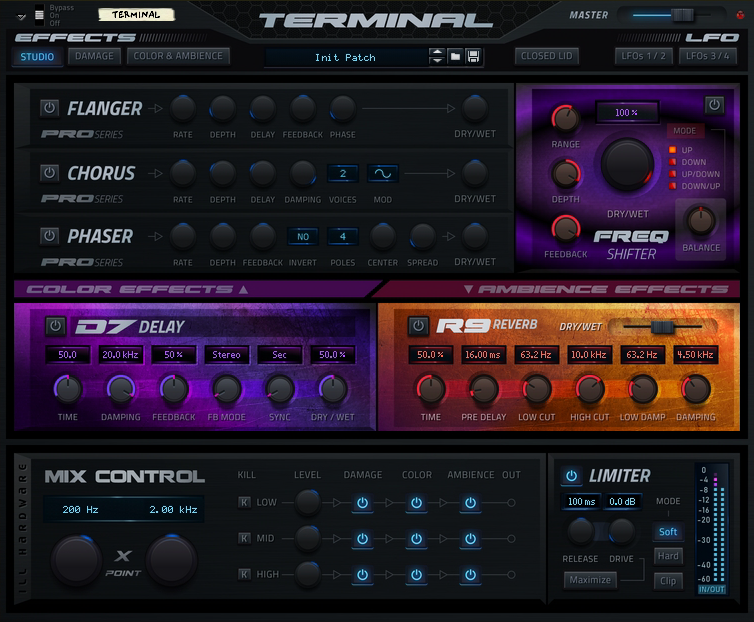Image resolution: width=754 pixels, height=622 pixels.
Task: Open the Chorus MOD waveform selector
Action: (x=383, y=173)
